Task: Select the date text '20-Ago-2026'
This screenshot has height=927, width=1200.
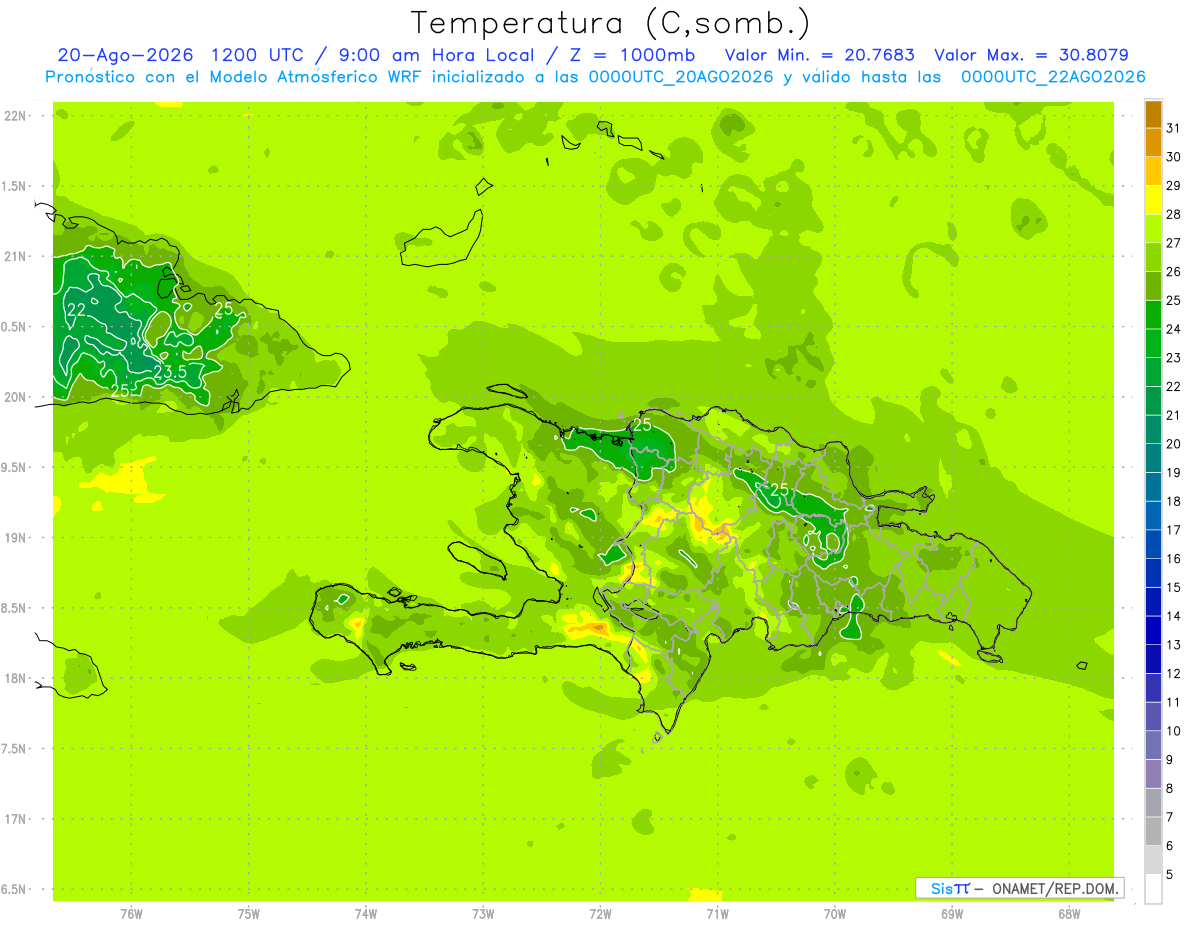Action: [126, 55]
